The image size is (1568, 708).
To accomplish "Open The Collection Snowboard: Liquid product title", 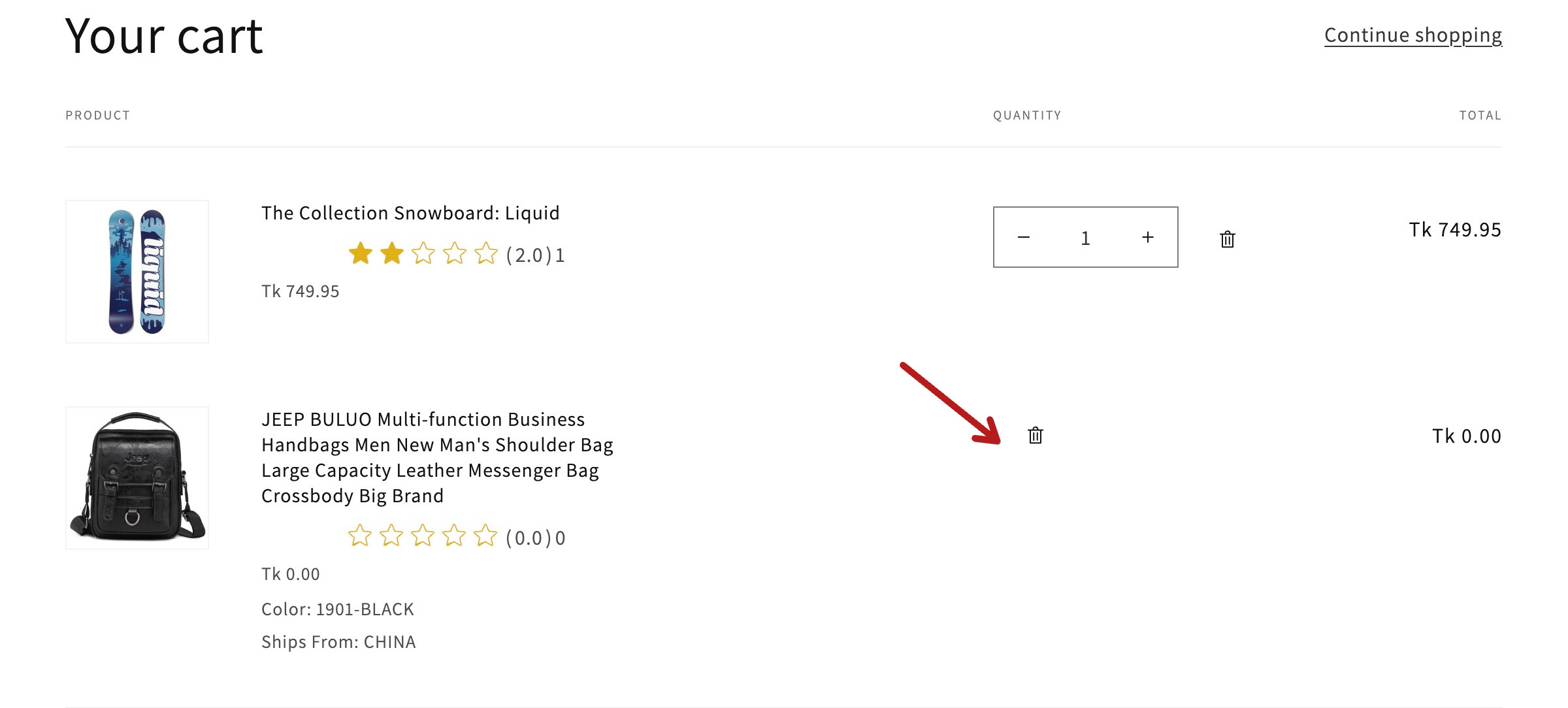I will [x=410, y=214].
